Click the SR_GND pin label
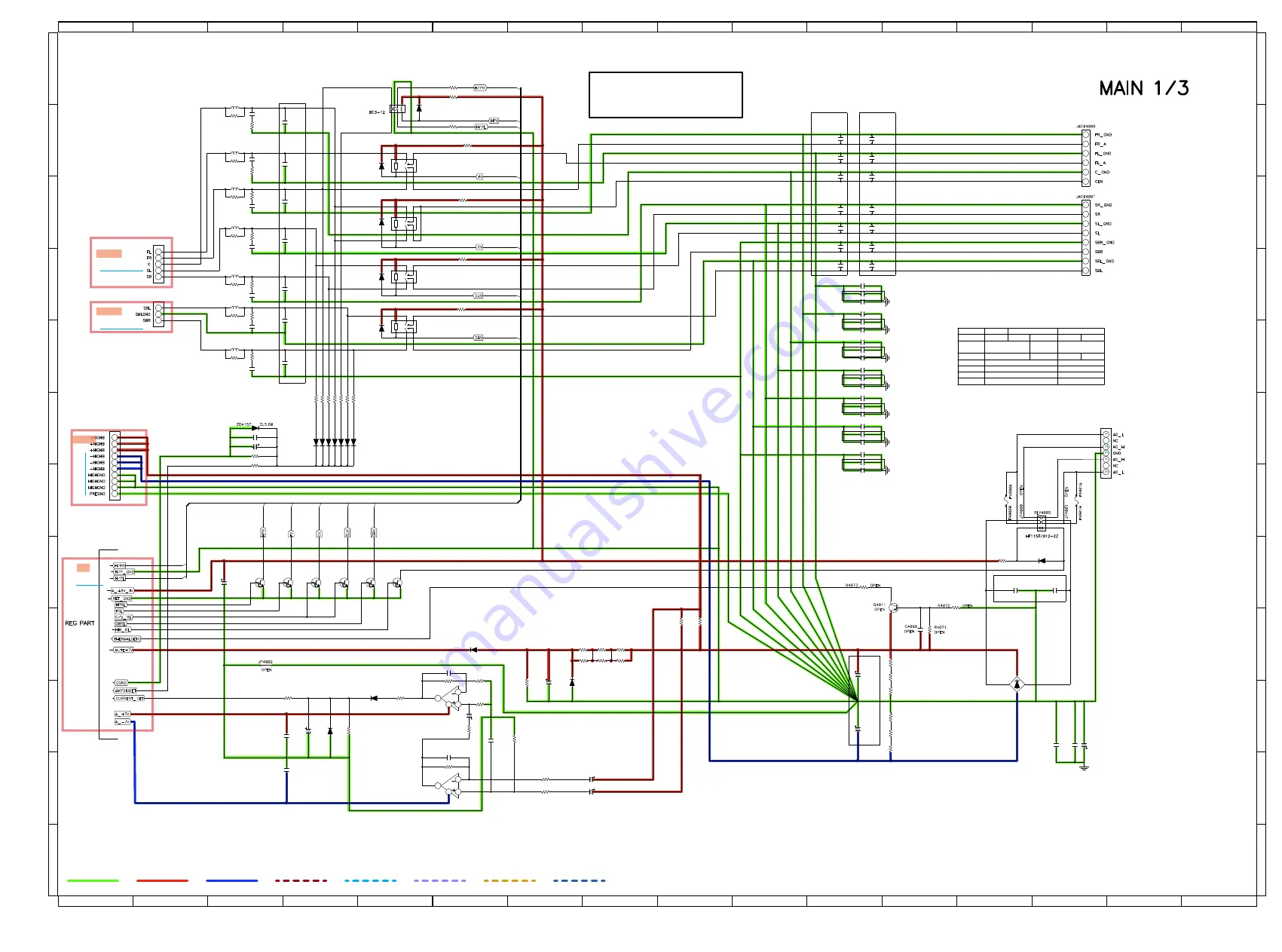 (1103, 205)
